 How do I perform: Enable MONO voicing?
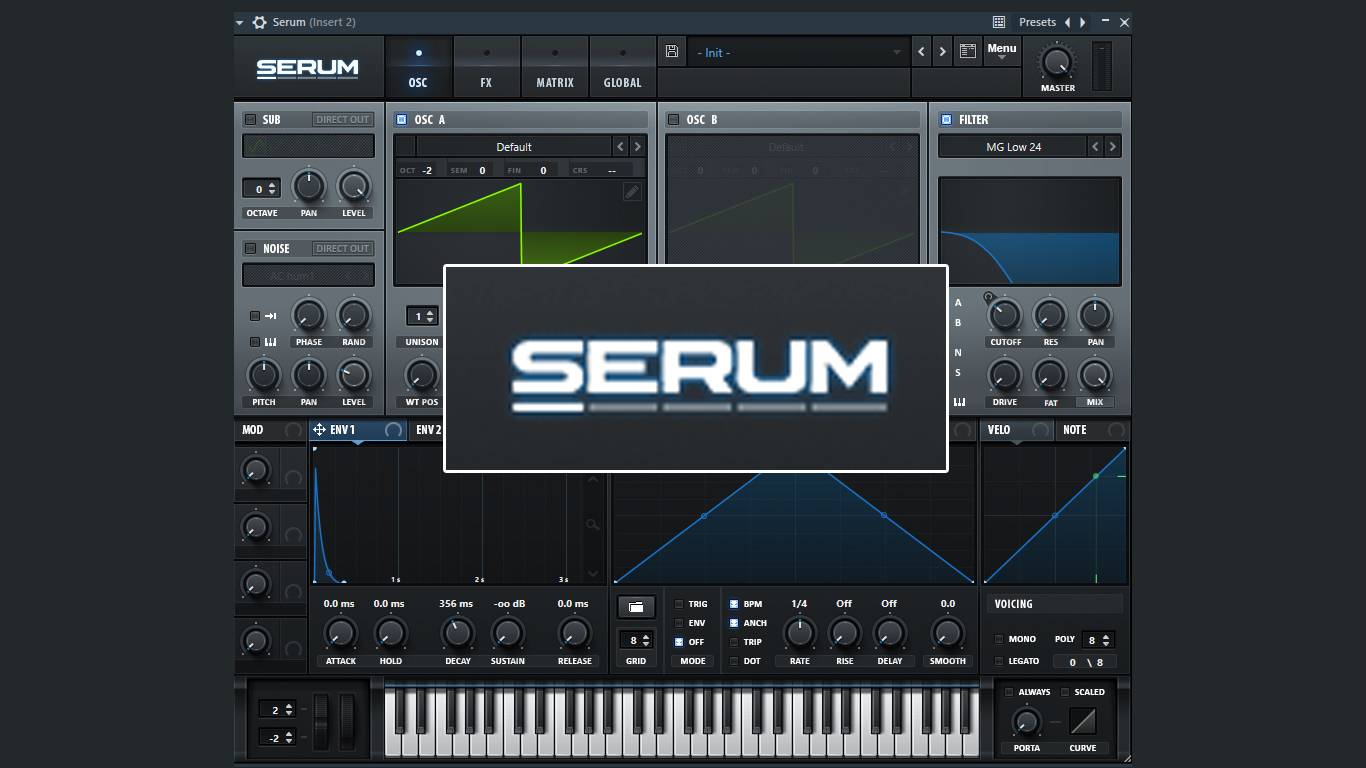point(998,639)
